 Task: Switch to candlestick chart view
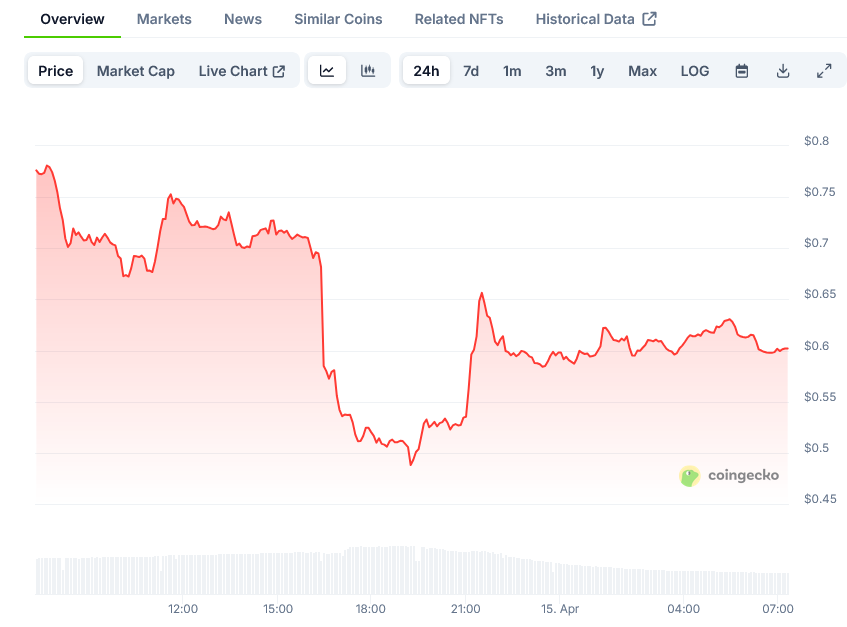tap(368, 71)
